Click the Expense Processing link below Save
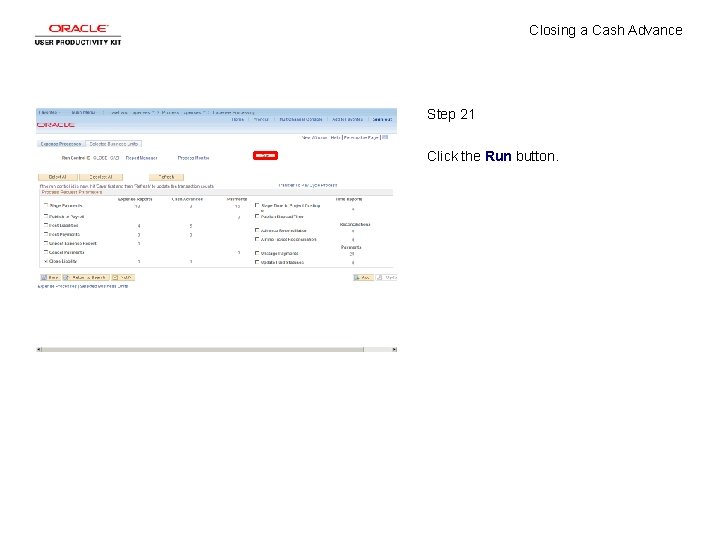Viewport: 720px width, 540px height. (x=57, y=286)
